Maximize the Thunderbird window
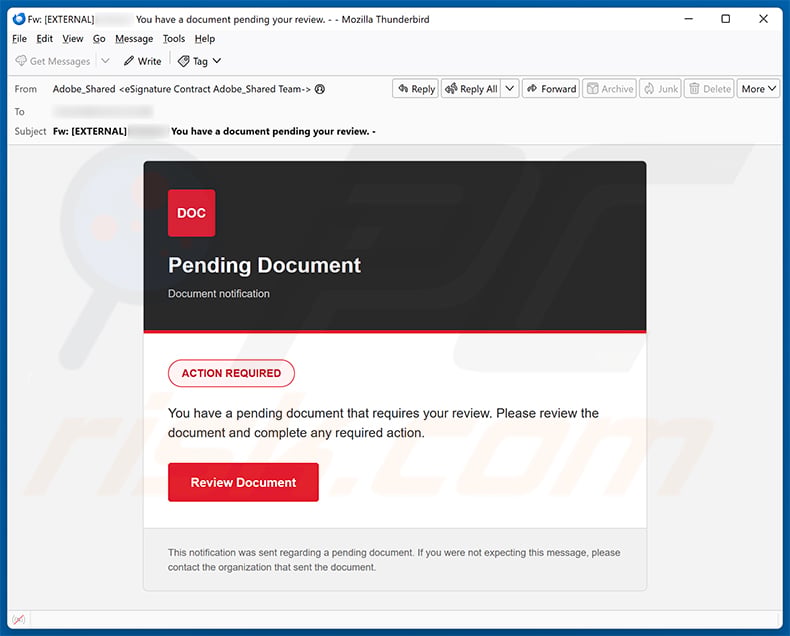The image size is (790, 636). click(726, 19)
